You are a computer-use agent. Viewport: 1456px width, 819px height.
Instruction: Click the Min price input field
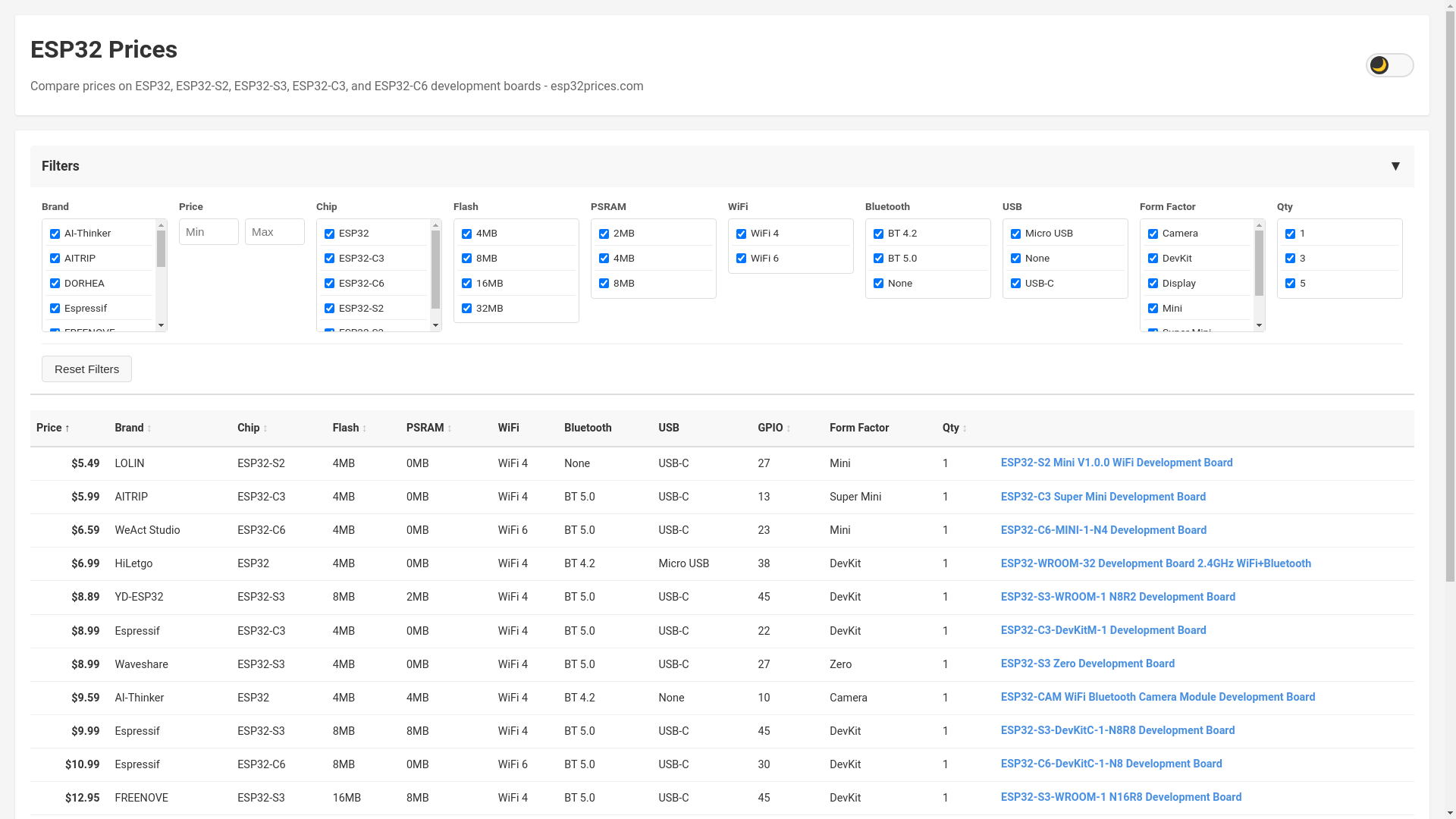point(209,232)
